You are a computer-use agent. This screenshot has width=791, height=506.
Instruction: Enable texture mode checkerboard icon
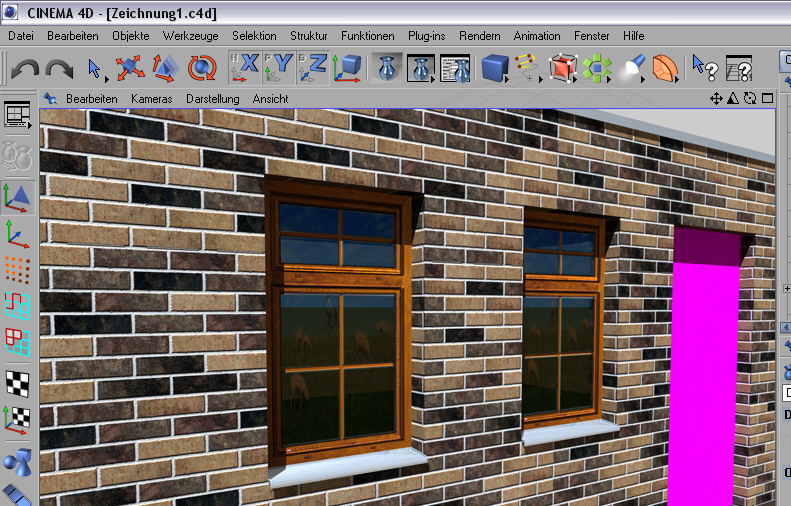17,383
